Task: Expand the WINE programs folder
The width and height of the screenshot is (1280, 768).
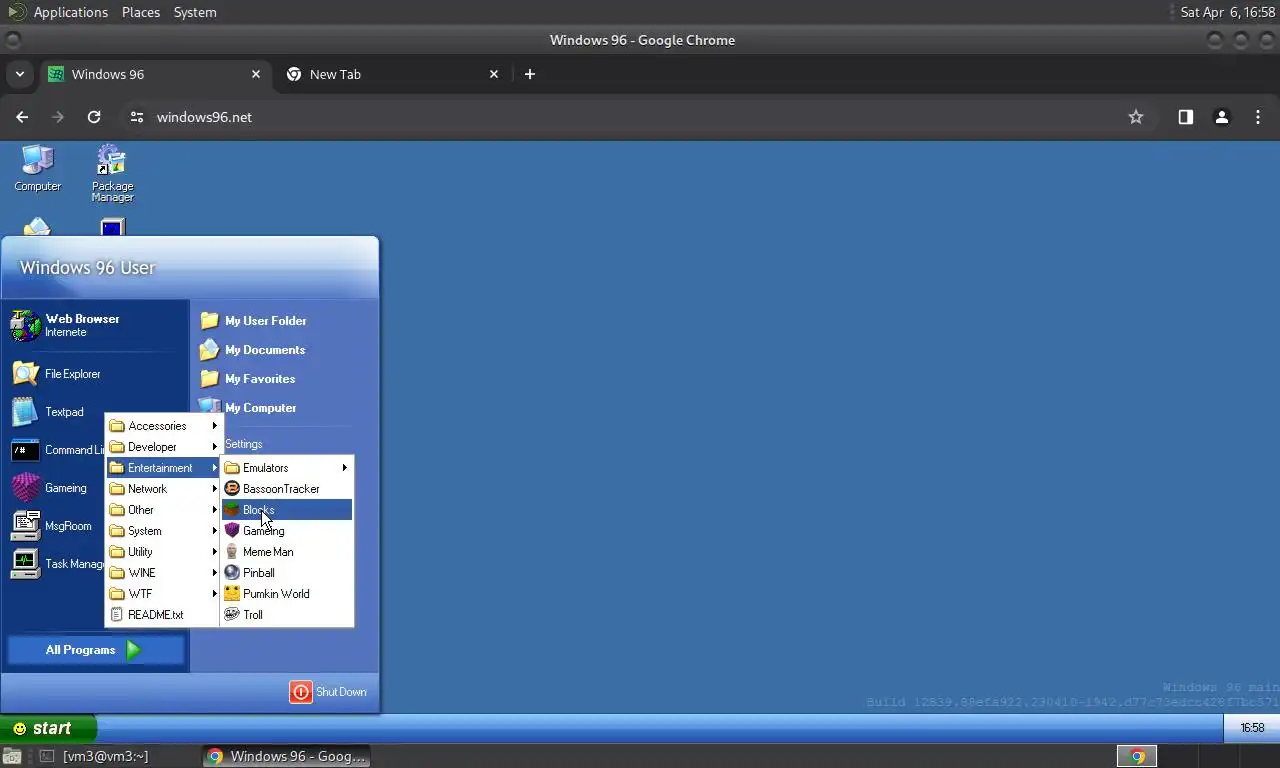Action: [x=162, y=573]
